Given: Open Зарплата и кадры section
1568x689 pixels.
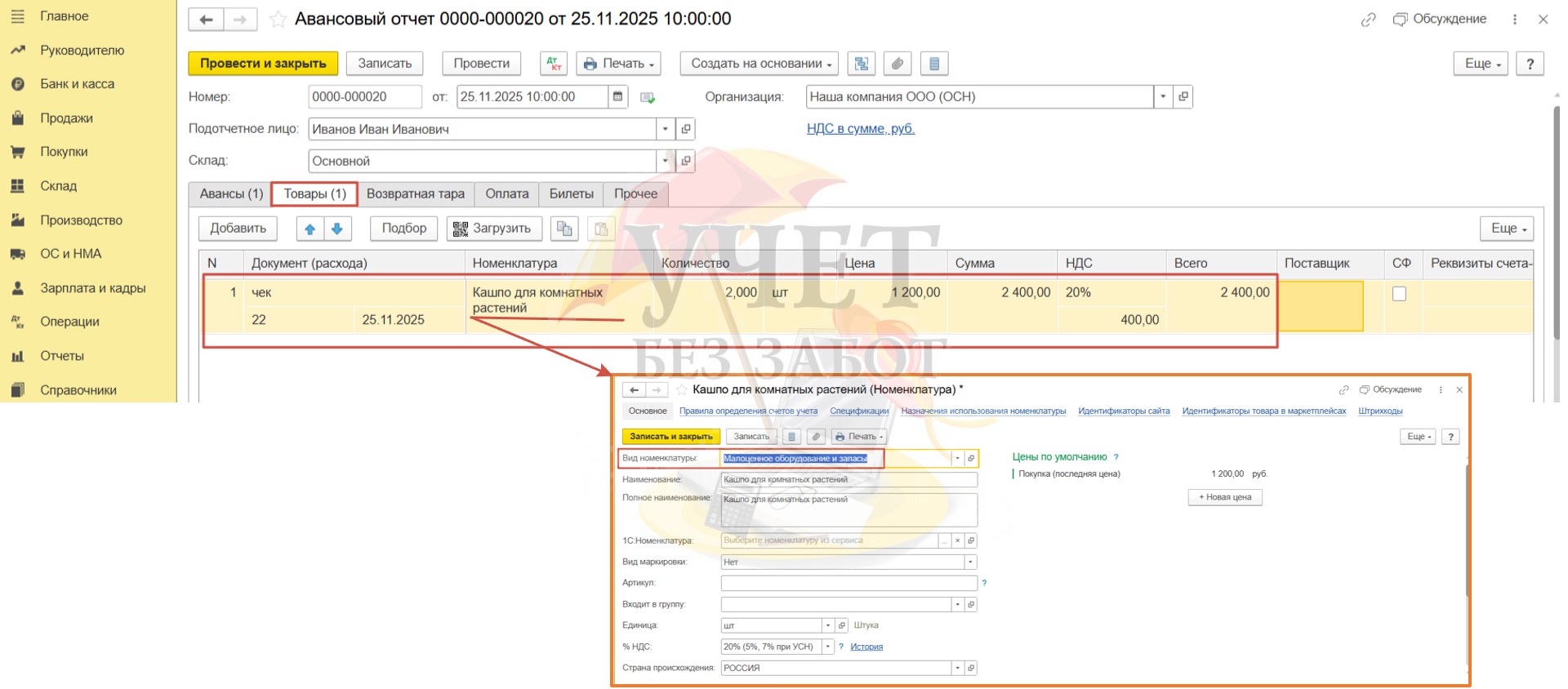Looking at the screenshot, I should point(92,288).
